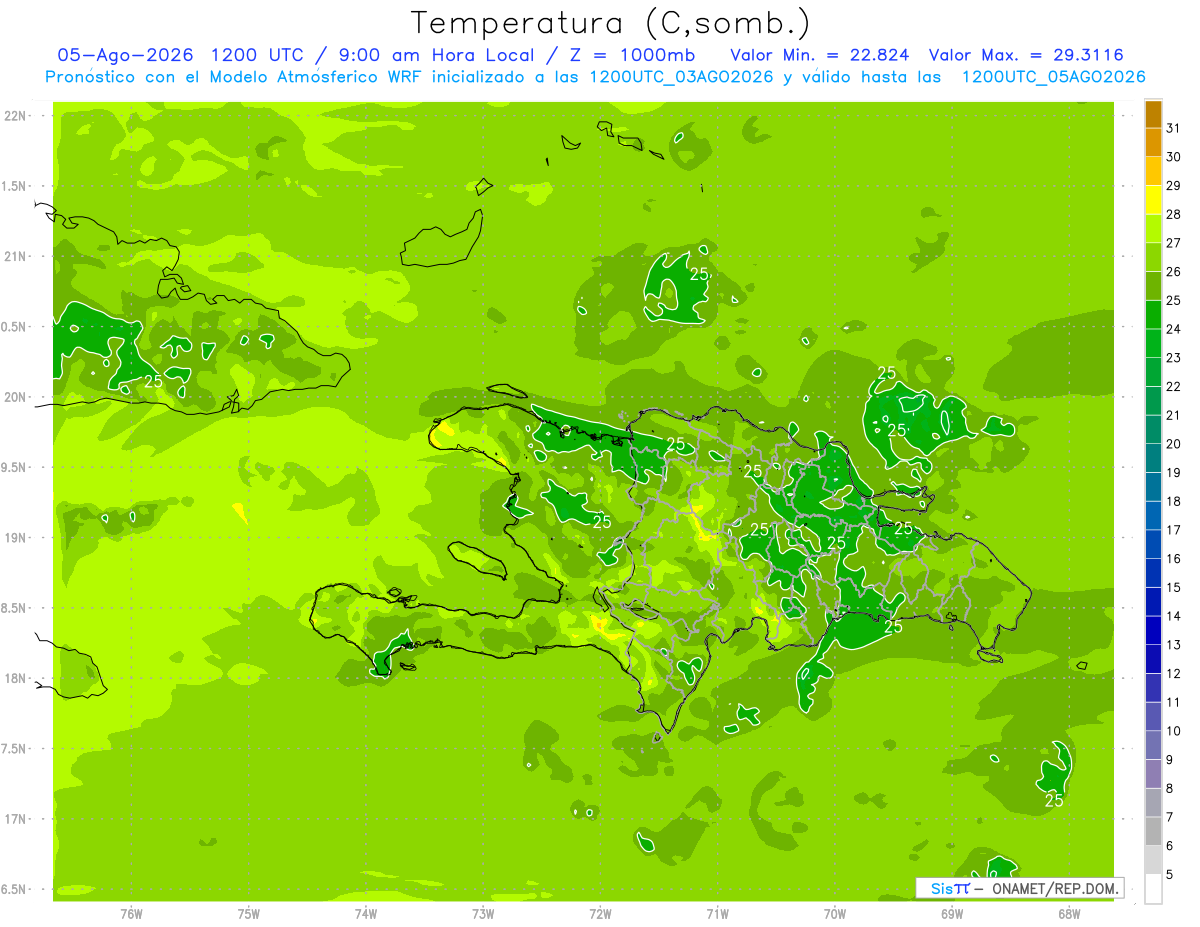Image resolution: width=1200 pixels, height=927 pixels.
Task: Click the "Z = 1000mb" level text
Action: pos(632,55)
